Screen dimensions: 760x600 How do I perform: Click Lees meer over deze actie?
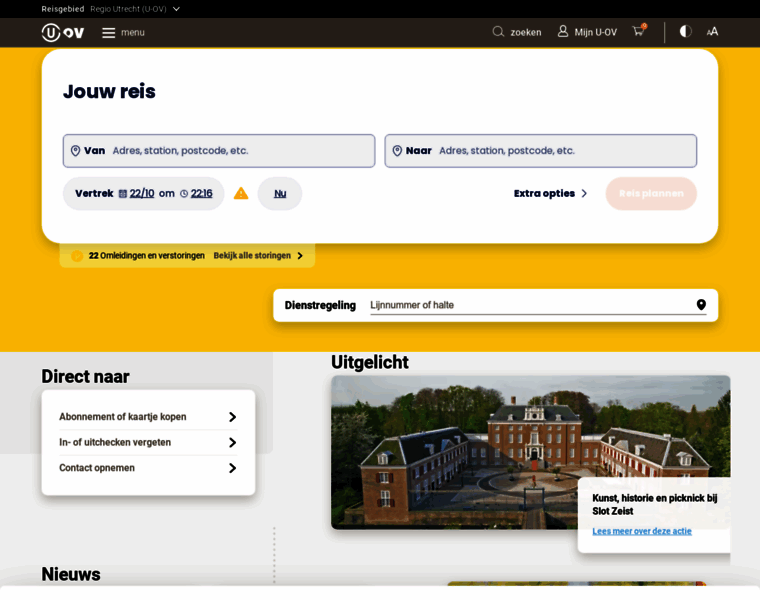[641, 531]
